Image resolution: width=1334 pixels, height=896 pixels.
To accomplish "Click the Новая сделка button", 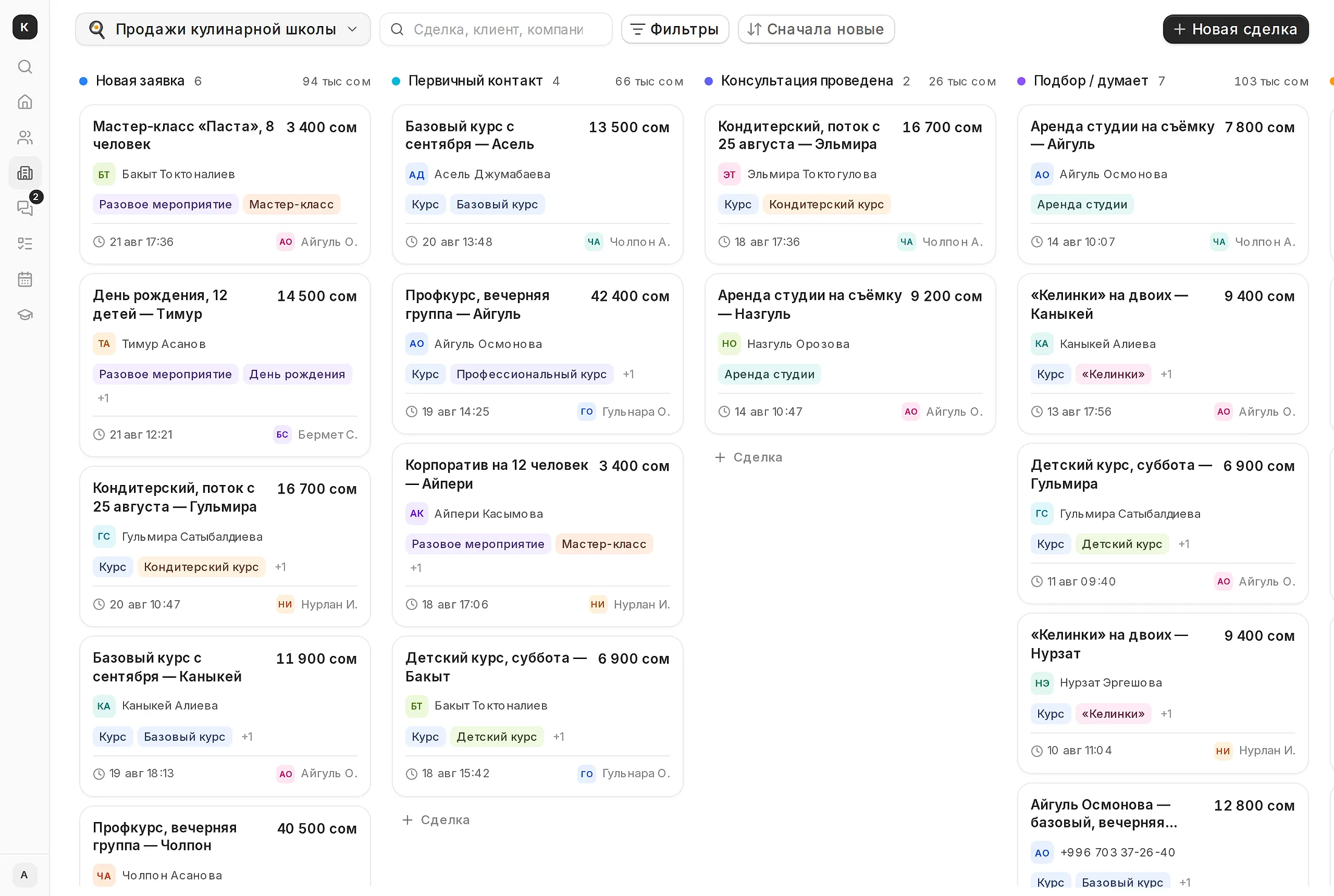I will tap(1236, 29).
